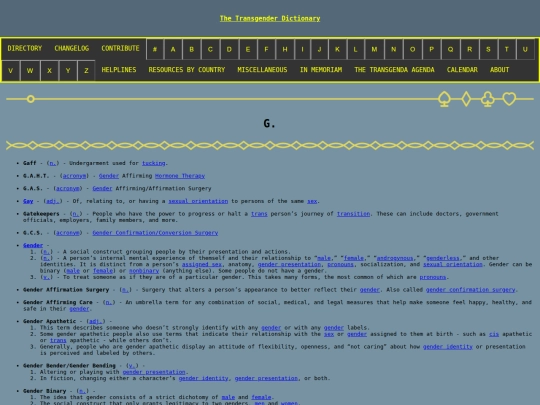Jump to letter E entries
This screenshot has height=405, width=540.
[248, 49]
